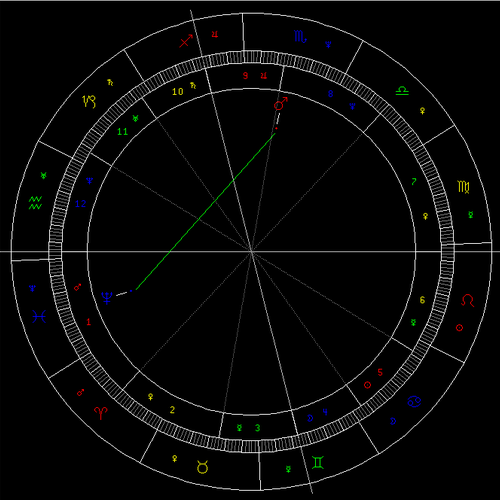Click the red Leo sign glyph

coord(467,300)
